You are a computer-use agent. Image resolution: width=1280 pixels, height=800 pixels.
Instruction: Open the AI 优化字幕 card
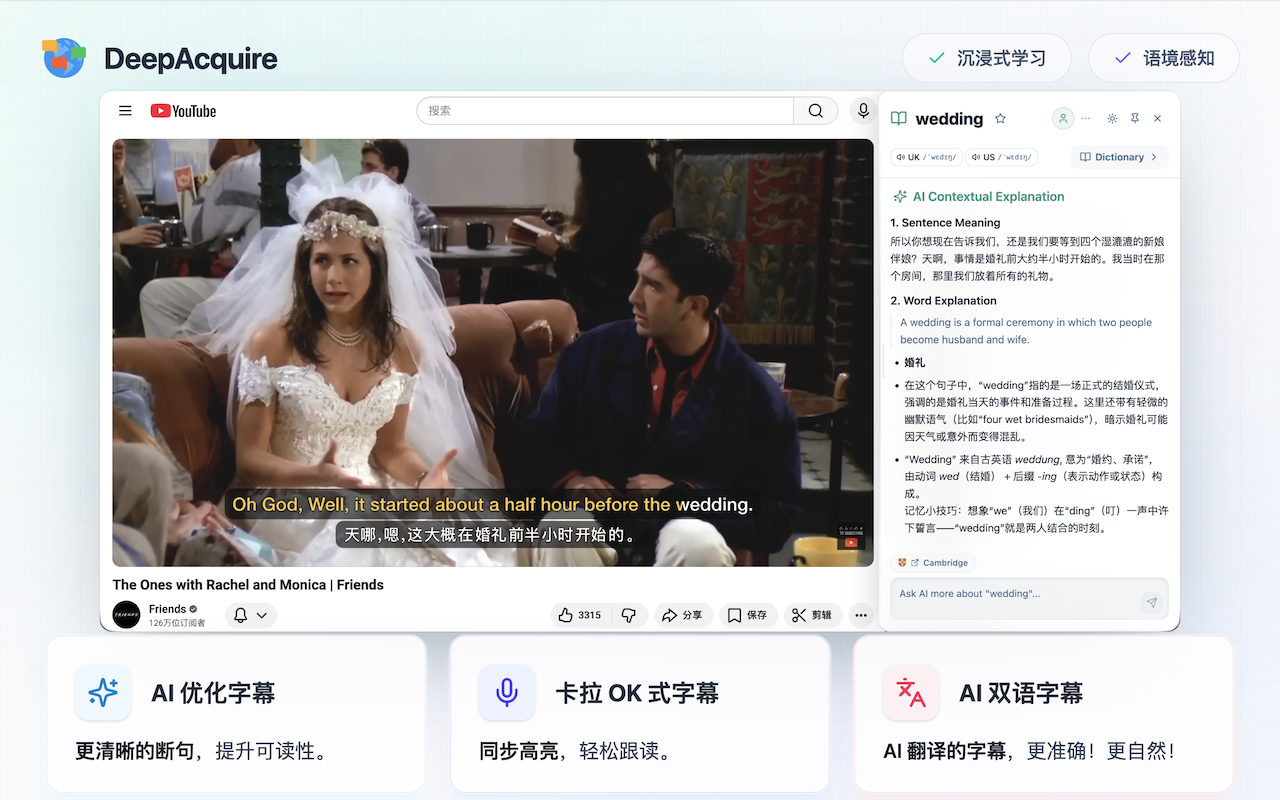[237, 714]
